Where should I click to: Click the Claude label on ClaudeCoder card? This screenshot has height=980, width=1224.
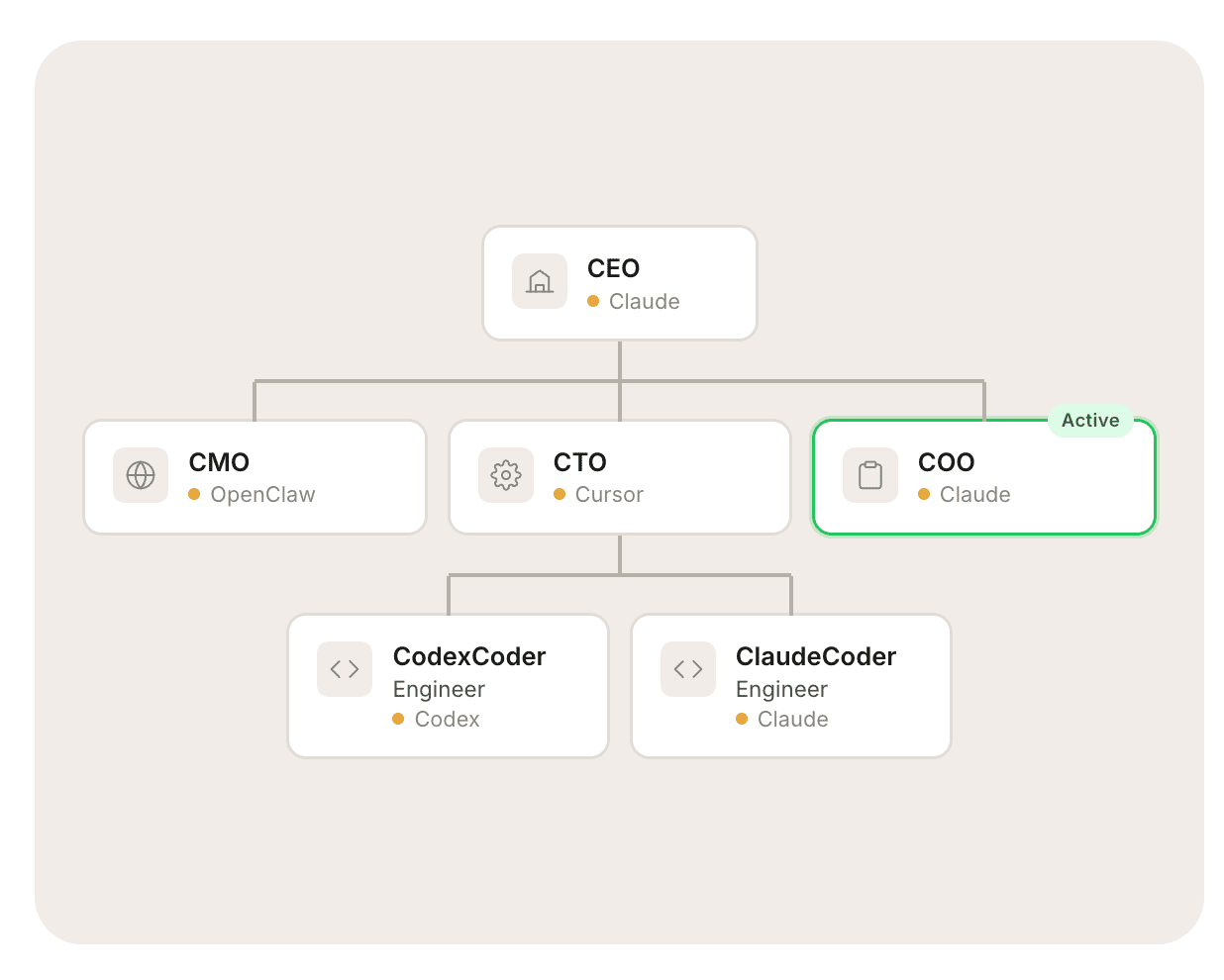click(x=792, y=719)
